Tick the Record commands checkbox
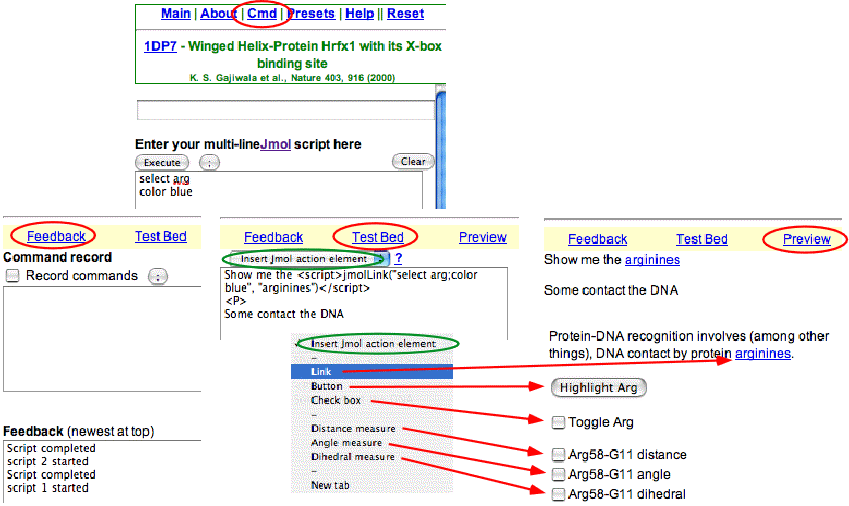The width and height of the screenshot is (849, 506). click(13, 275)
